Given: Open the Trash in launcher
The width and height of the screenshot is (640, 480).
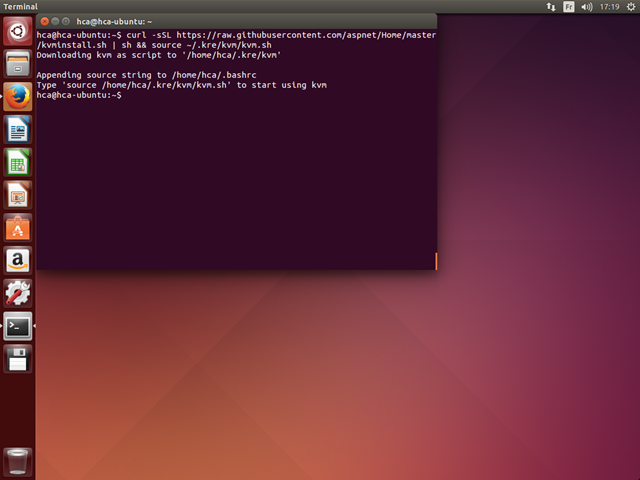Looking at the screenshot, I should [18, 462].
